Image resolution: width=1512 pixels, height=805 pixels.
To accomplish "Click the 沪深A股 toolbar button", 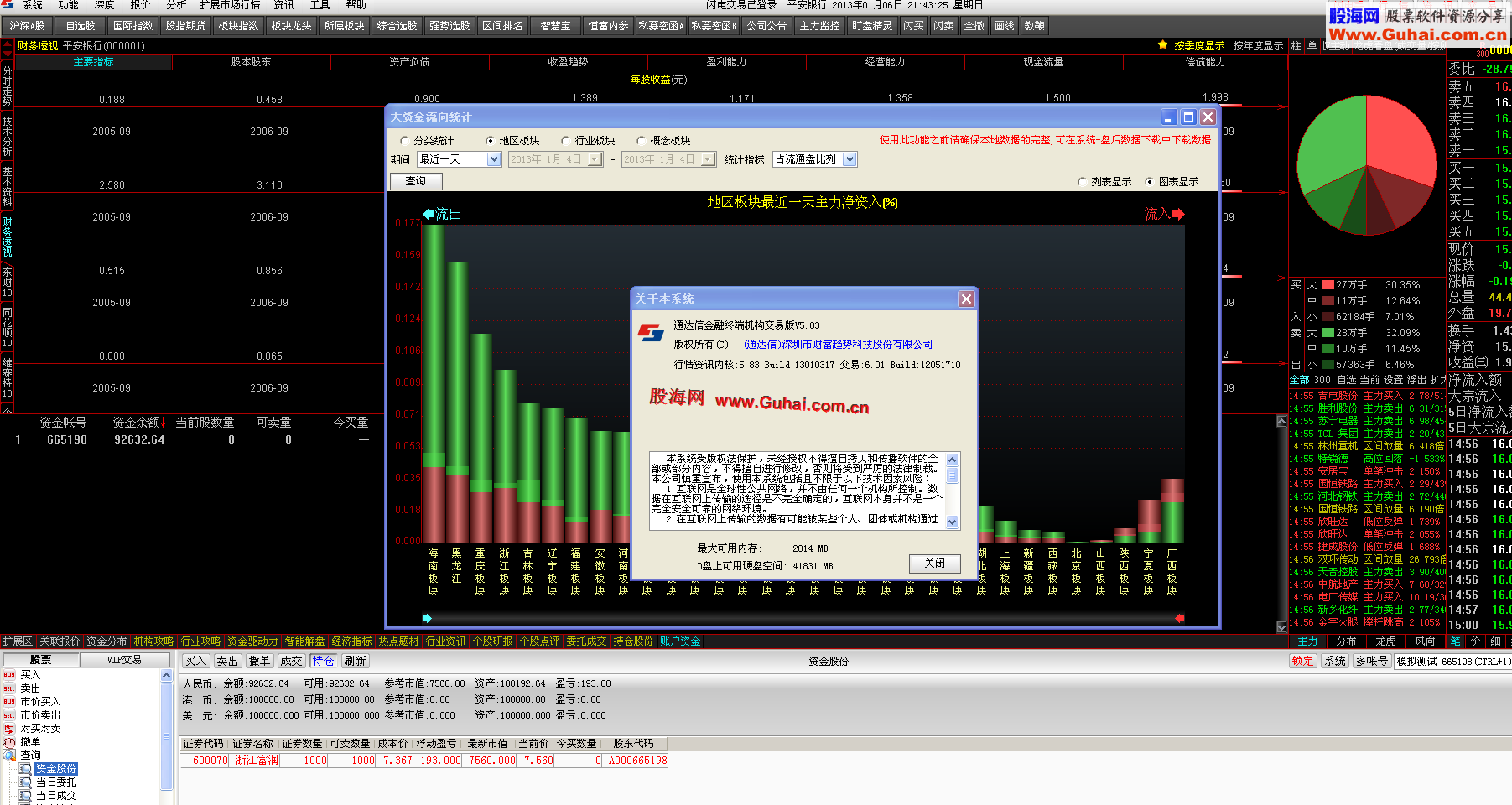I will point(27,26).
